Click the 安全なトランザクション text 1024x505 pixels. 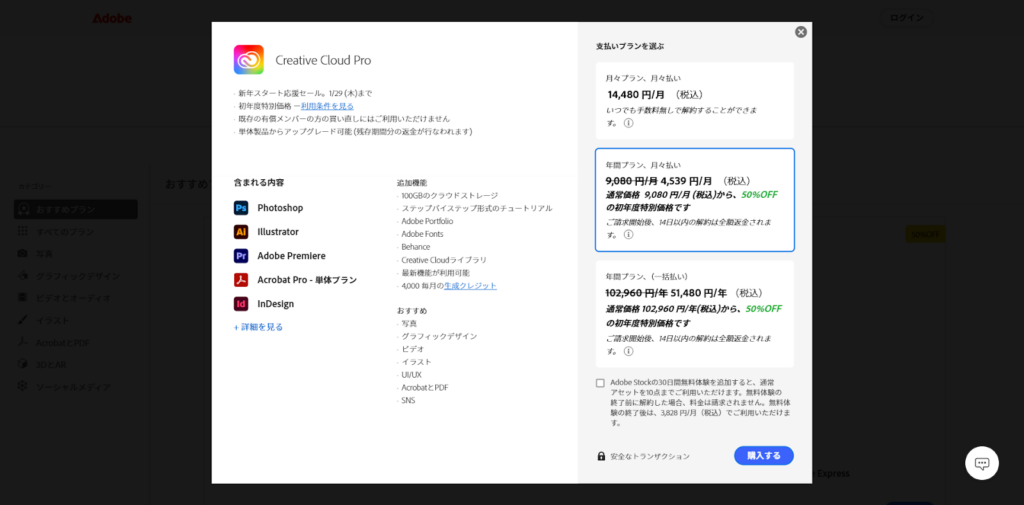650,456
